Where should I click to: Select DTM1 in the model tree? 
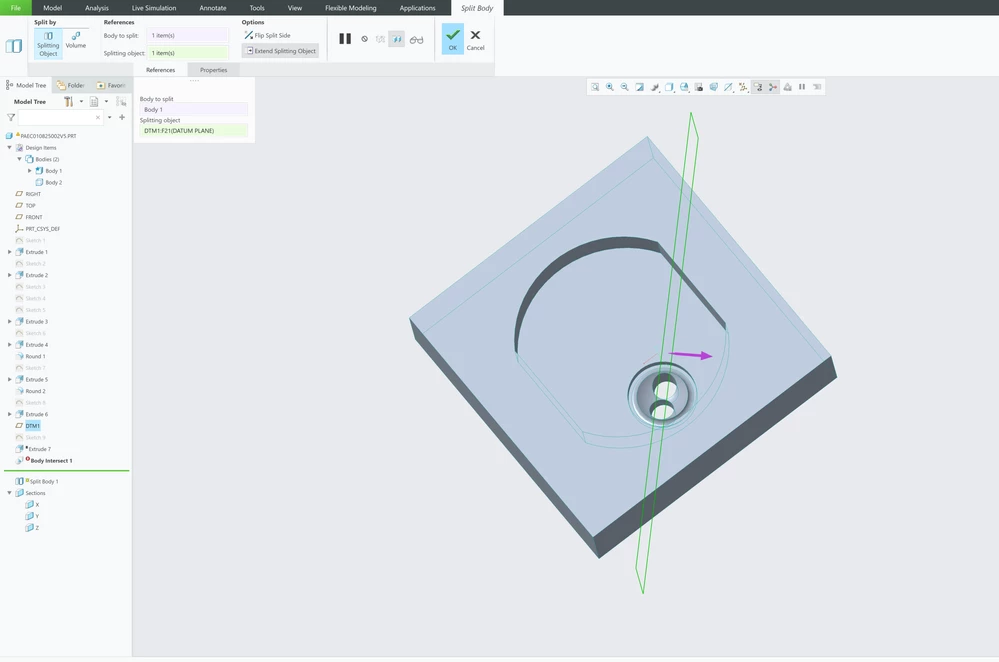(x=32, y=426)
